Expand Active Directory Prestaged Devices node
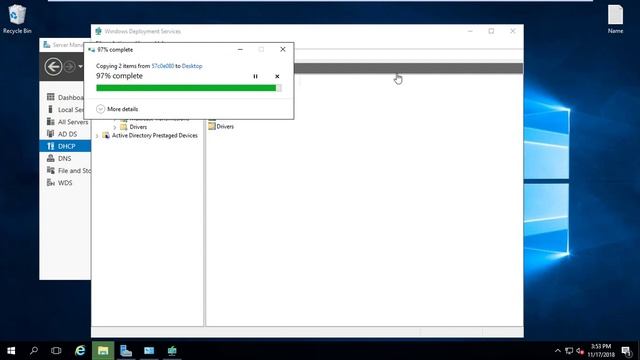640x360 pixels. [97, 136]
